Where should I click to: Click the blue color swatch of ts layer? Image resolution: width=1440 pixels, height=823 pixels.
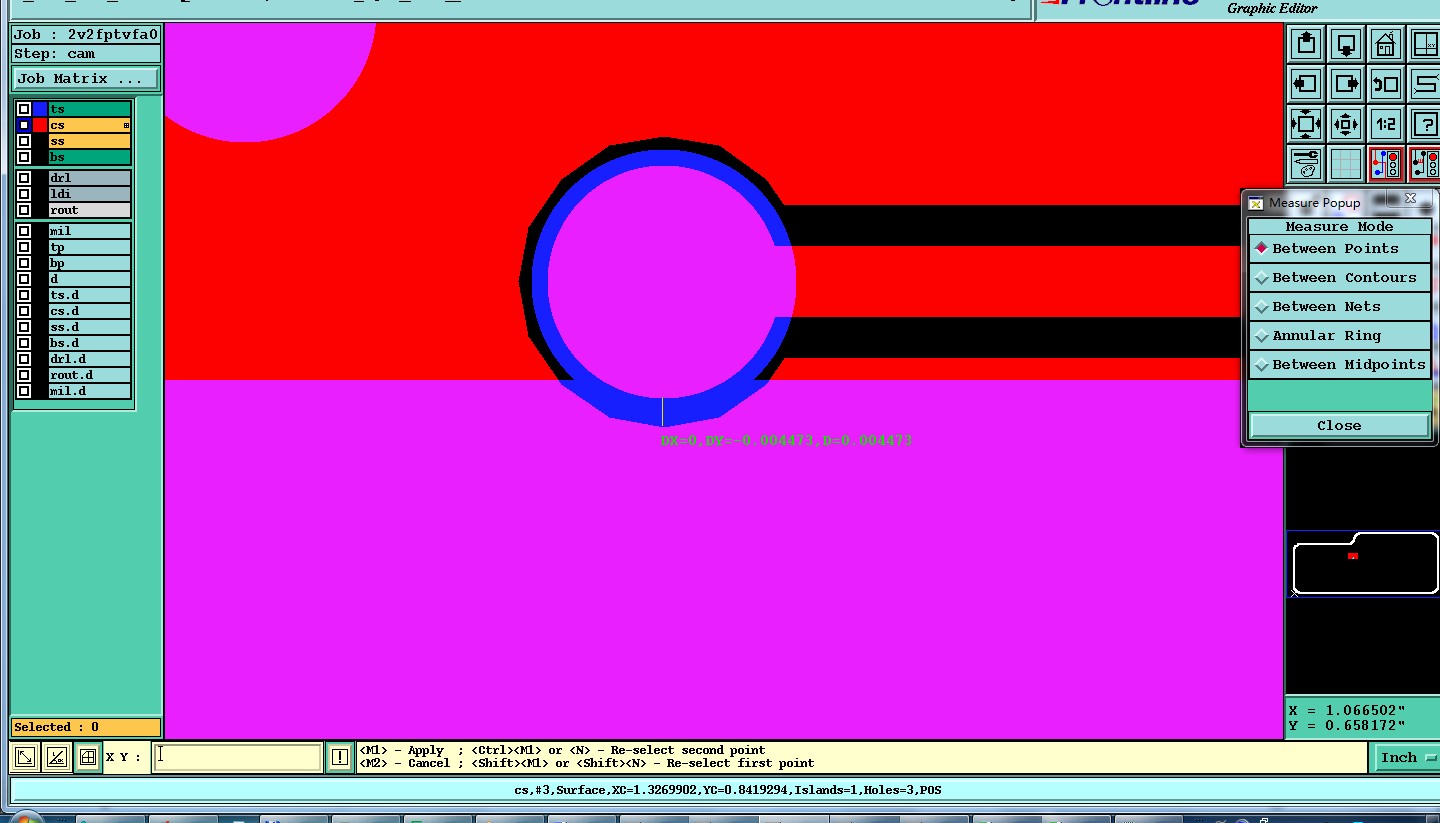tap(40, 109)
